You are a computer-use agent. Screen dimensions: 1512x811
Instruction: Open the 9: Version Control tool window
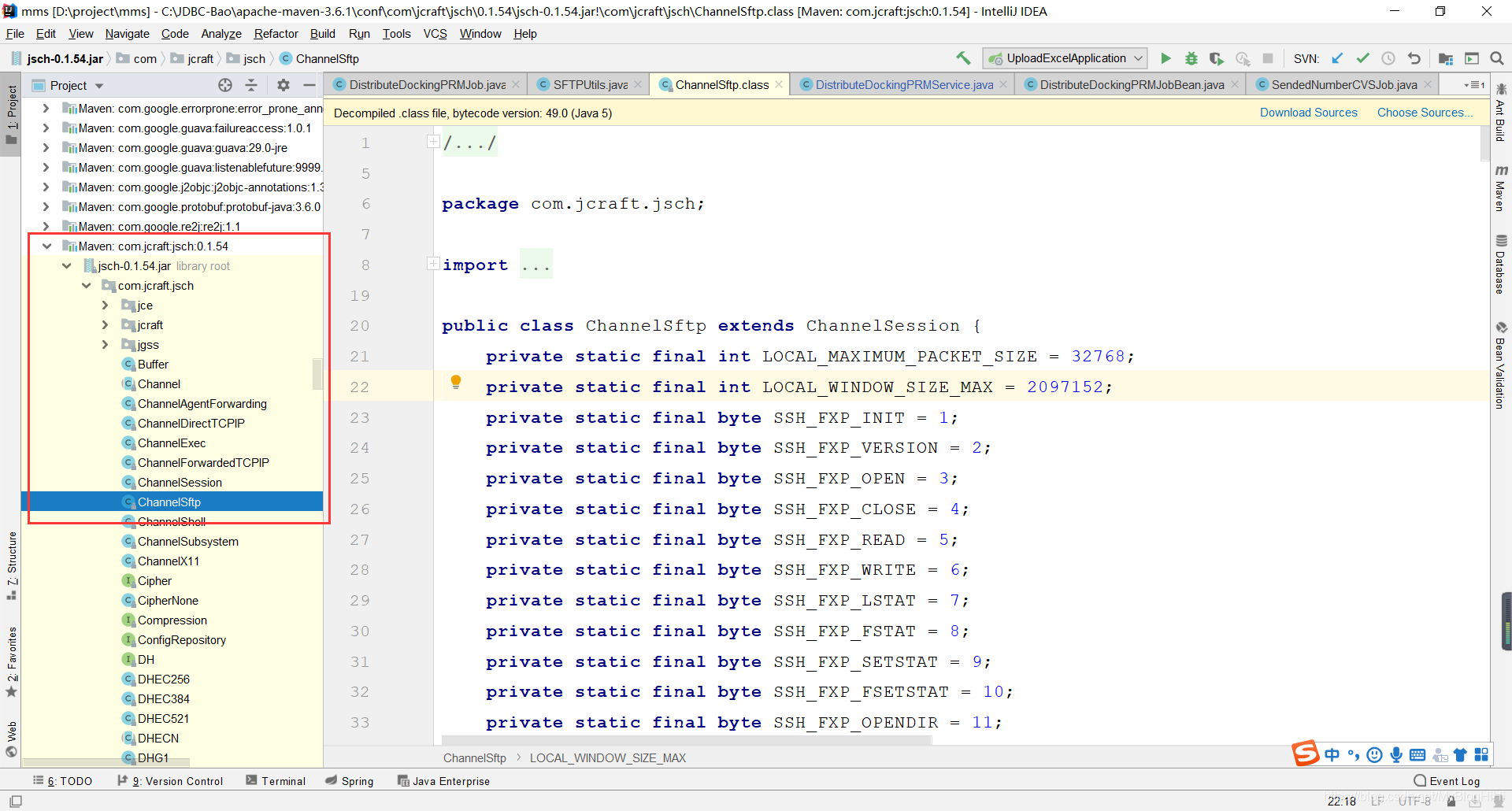click(x=170, y=781)
